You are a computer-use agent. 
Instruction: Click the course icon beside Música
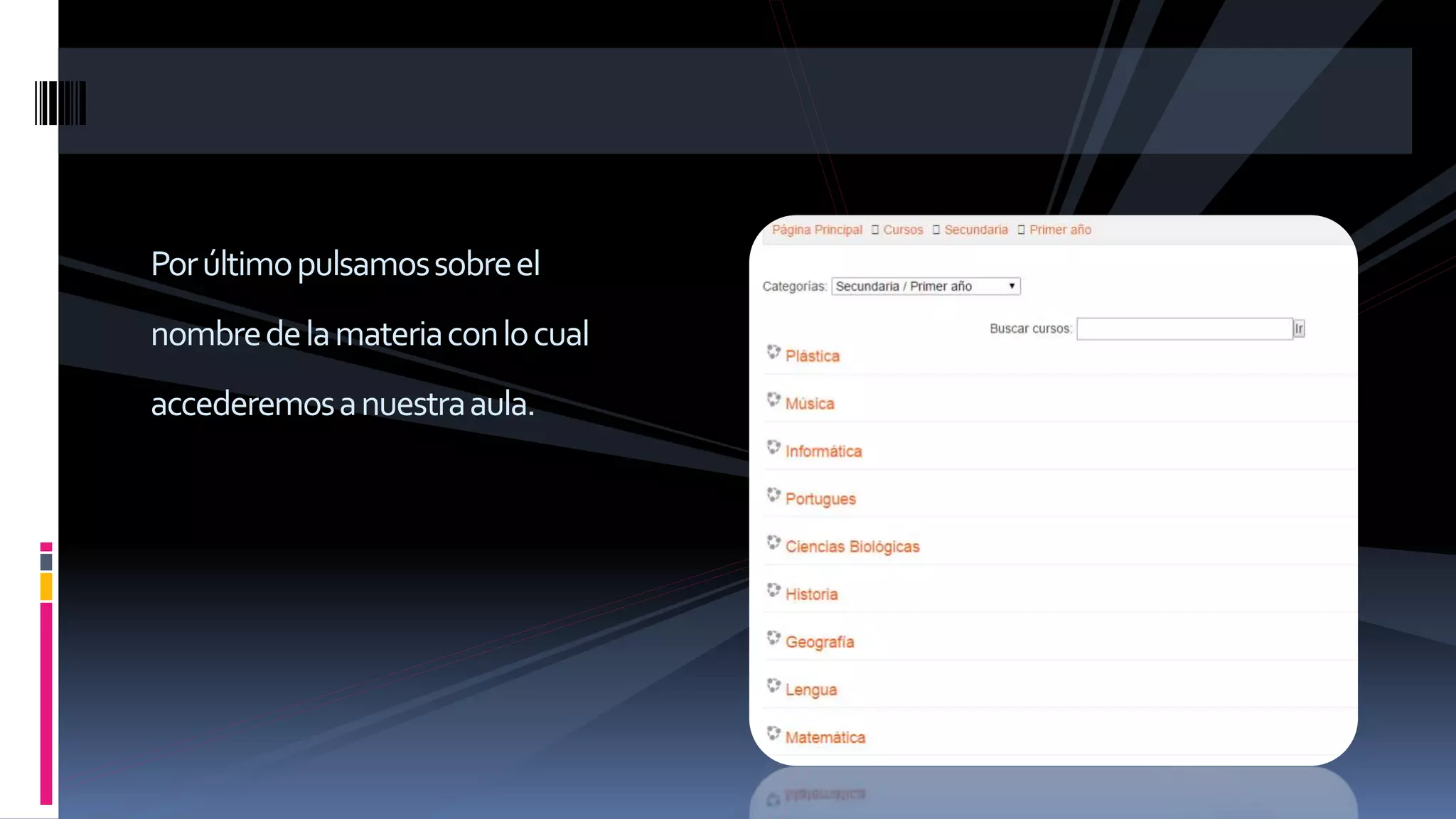click(773, 400)
